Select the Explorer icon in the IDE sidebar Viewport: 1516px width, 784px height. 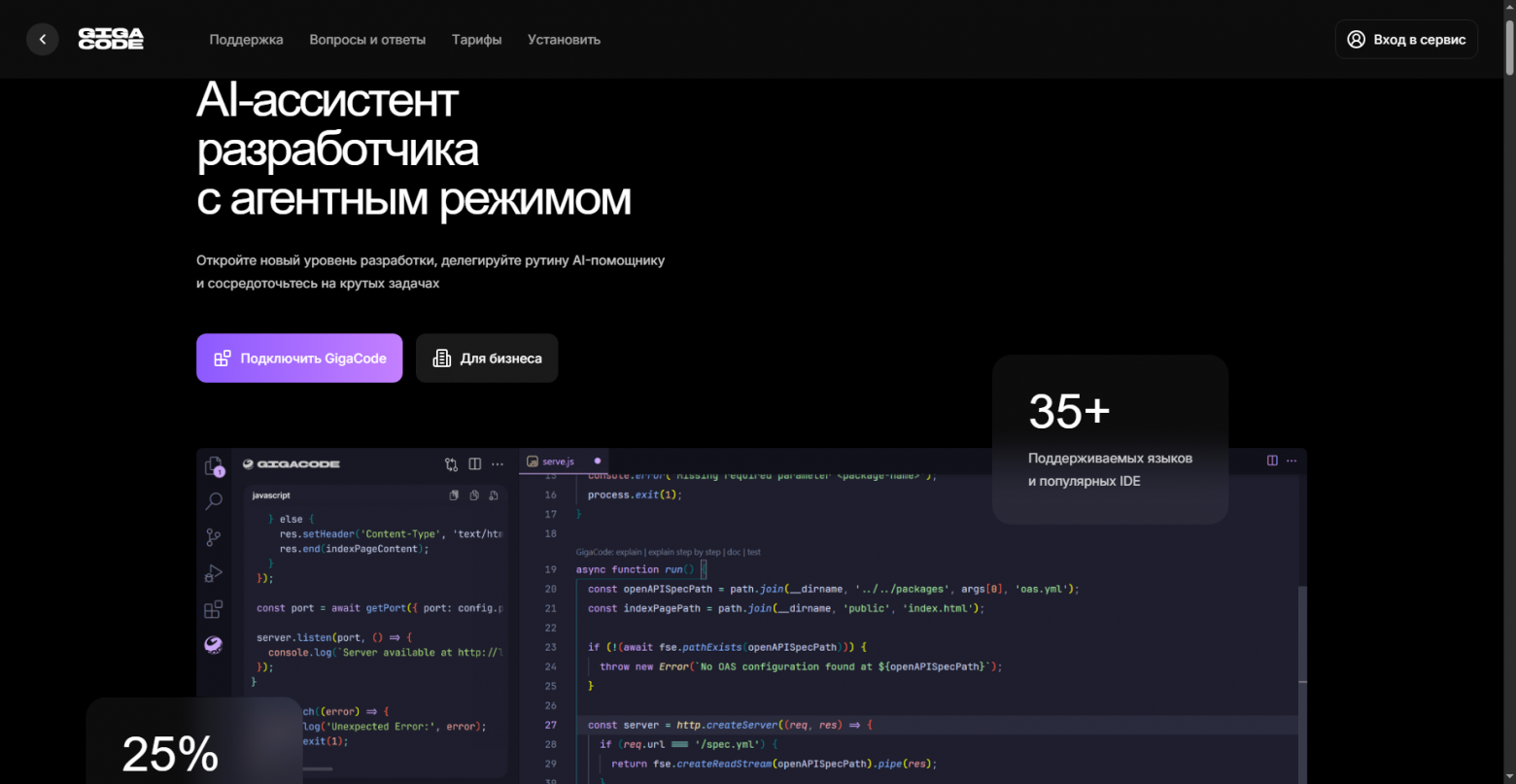(214, 464)
